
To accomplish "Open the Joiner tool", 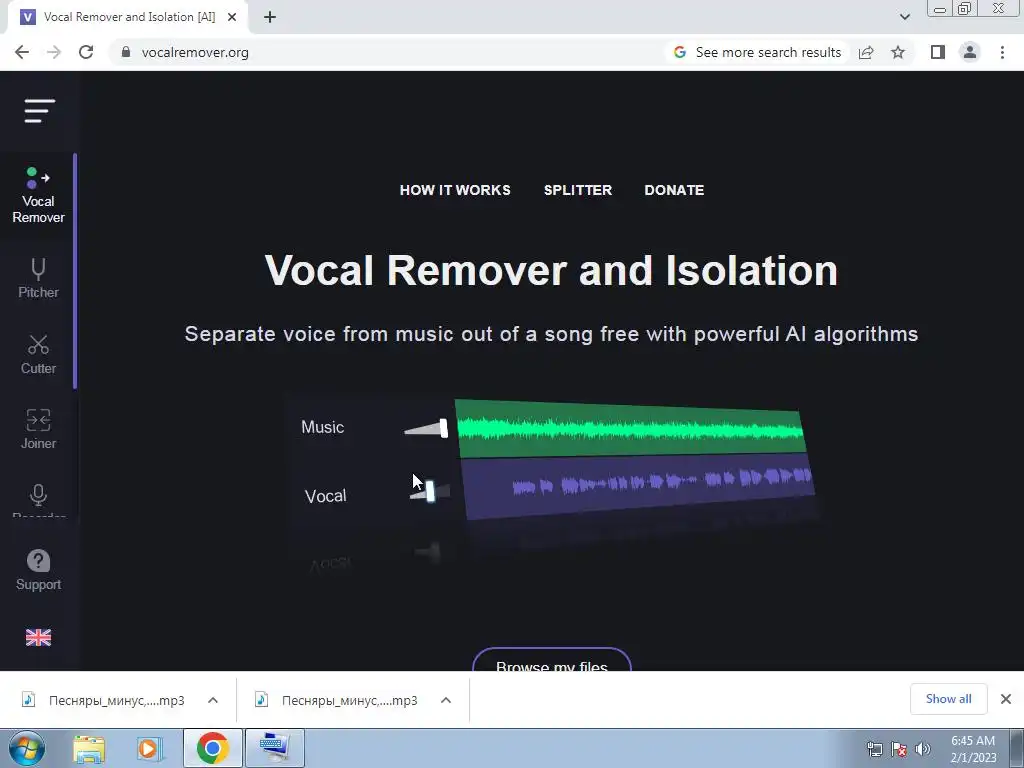I will tap(38, 430).
